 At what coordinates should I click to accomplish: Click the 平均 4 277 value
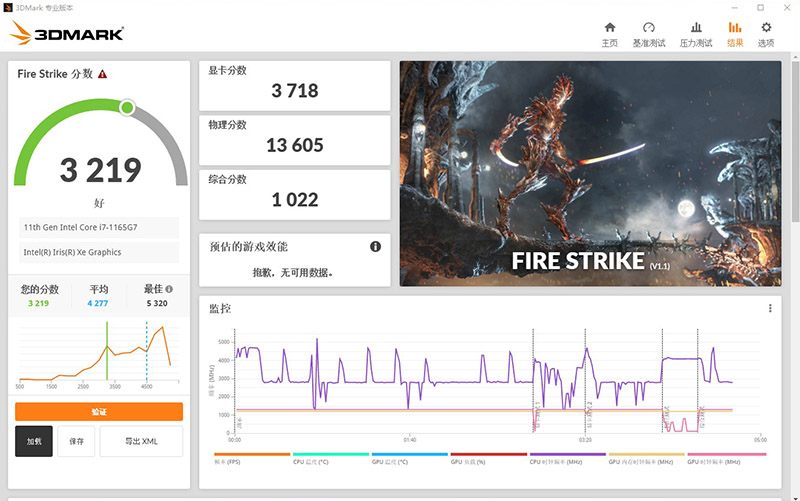[x=97, y=303]
